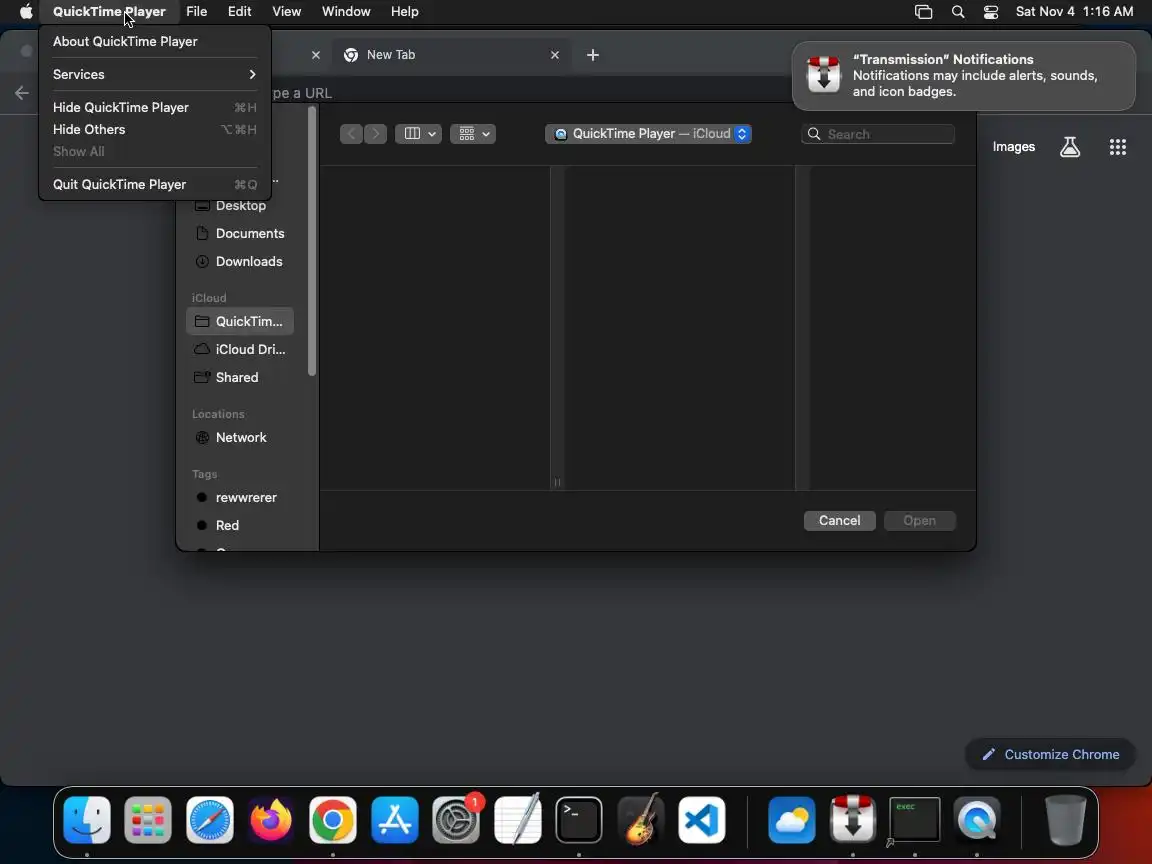This screenshot has height=864, width=1152.
Task: Open the Window menu
Action: click(346, 12)
